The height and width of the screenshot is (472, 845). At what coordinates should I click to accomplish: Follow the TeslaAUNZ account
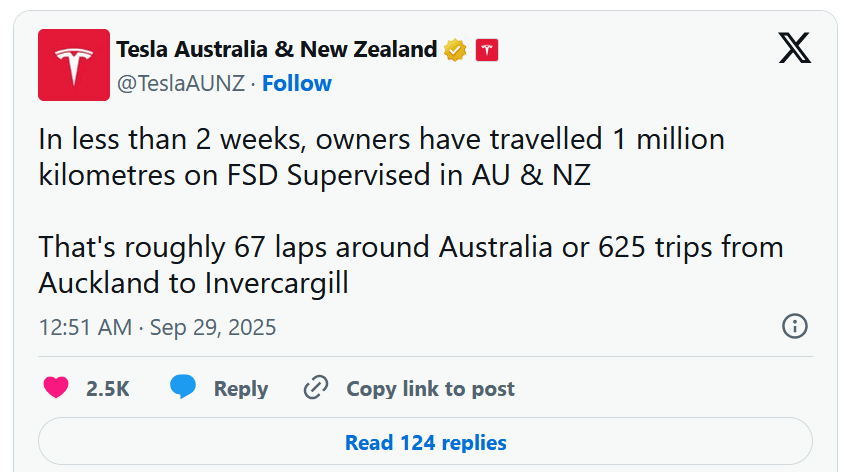[297, 83]
